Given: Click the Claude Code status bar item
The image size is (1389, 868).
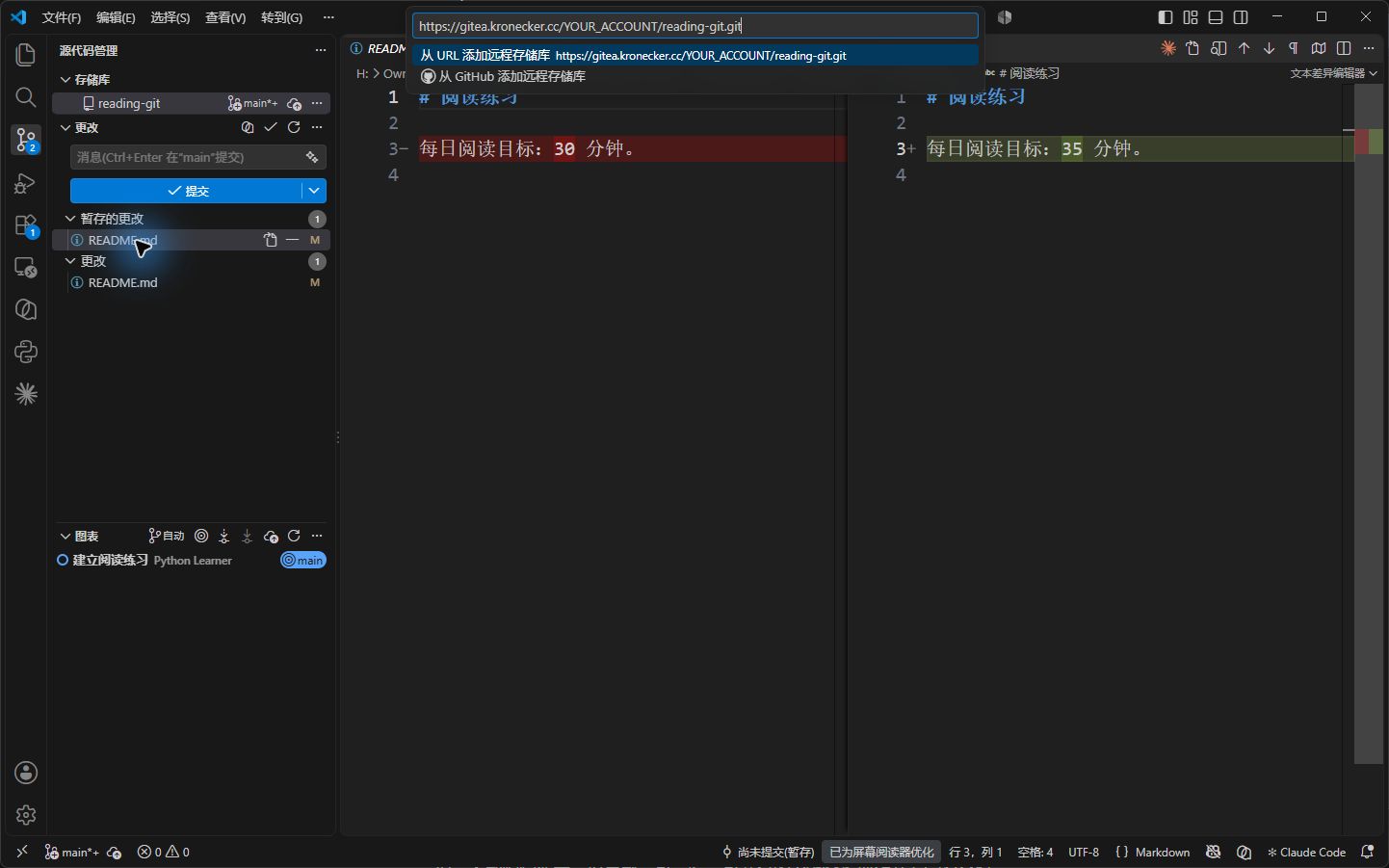Looking at the screenshot, I should [x=1306, y=853].
